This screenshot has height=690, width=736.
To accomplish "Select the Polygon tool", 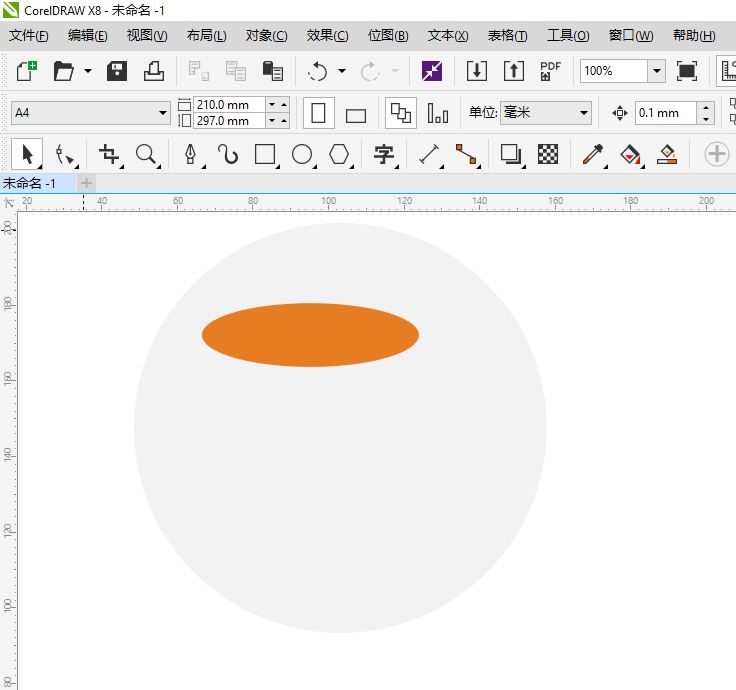I will tap(340, 154).
